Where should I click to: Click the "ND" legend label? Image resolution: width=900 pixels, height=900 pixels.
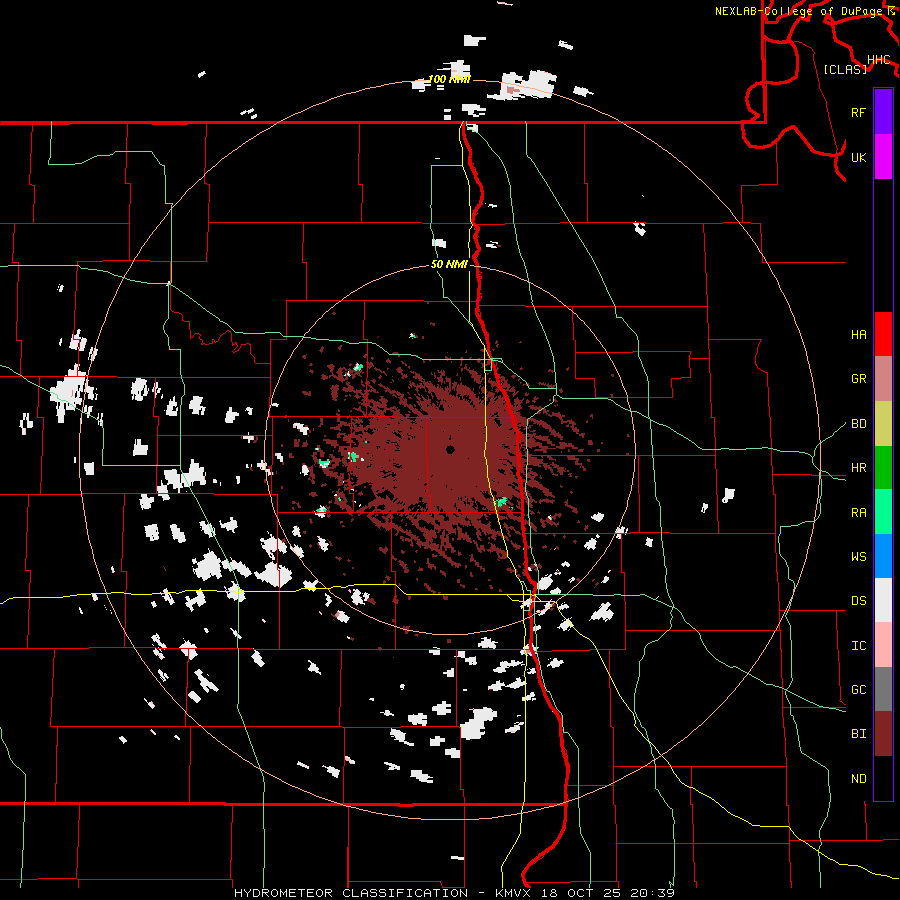pyautogui.click(x=858, y=779)
